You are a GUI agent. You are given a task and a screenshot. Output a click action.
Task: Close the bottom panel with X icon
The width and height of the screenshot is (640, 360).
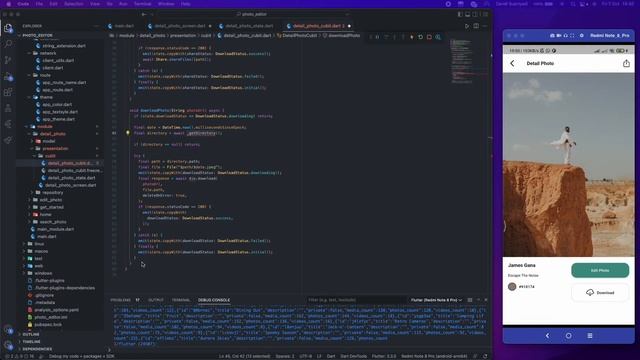pos(486,300)
